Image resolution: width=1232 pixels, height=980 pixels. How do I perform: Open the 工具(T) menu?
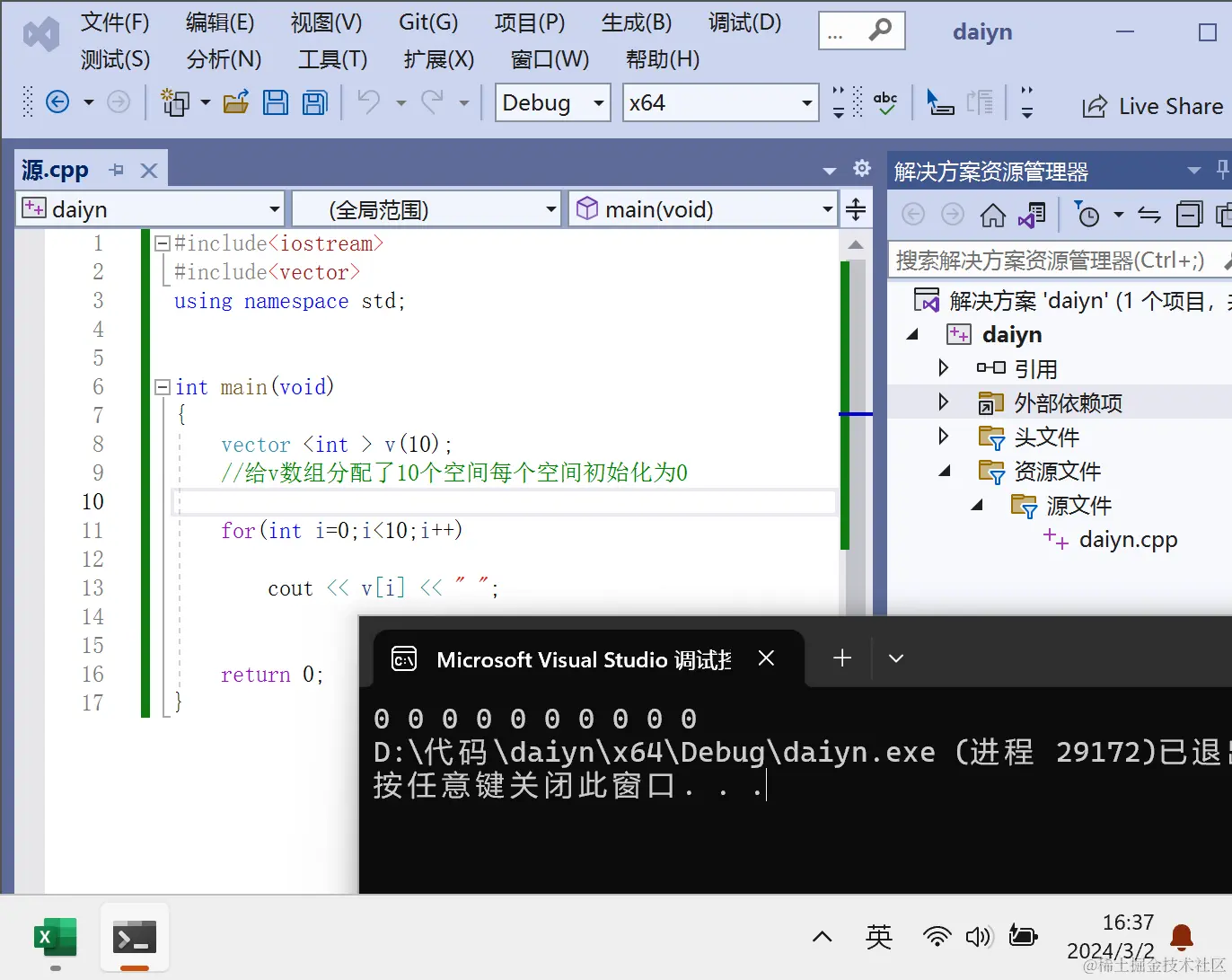click(333, 59)
